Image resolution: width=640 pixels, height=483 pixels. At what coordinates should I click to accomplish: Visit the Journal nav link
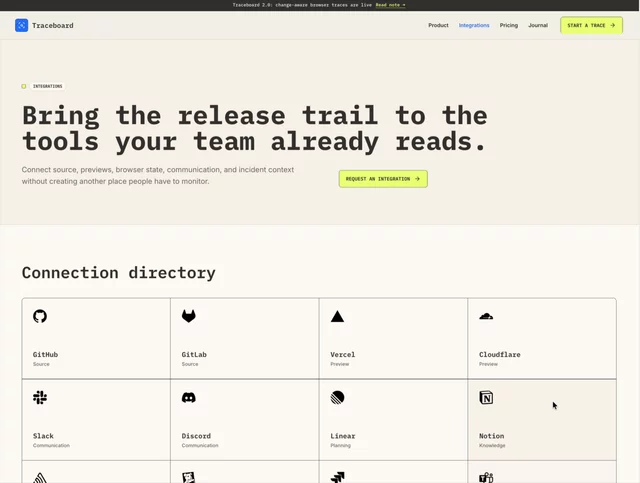click(538, 25)
